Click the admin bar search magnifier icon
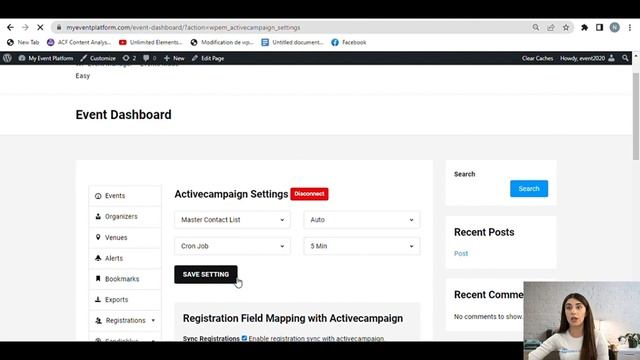This screenshot has width=640, height=360. click(625, 58)
